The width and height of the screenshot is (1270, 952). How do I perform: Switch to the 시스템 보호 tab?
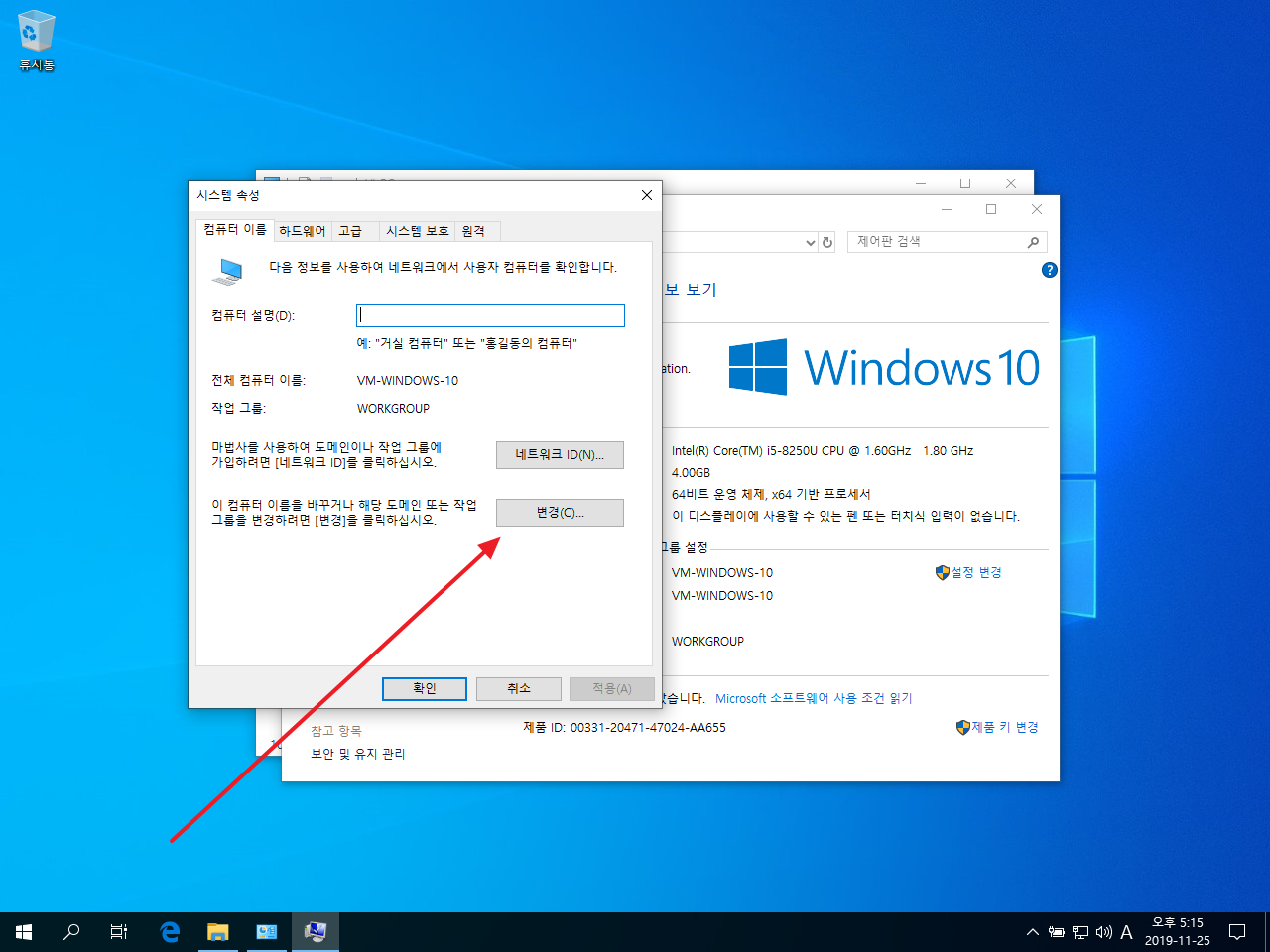(x=416, y=230)
